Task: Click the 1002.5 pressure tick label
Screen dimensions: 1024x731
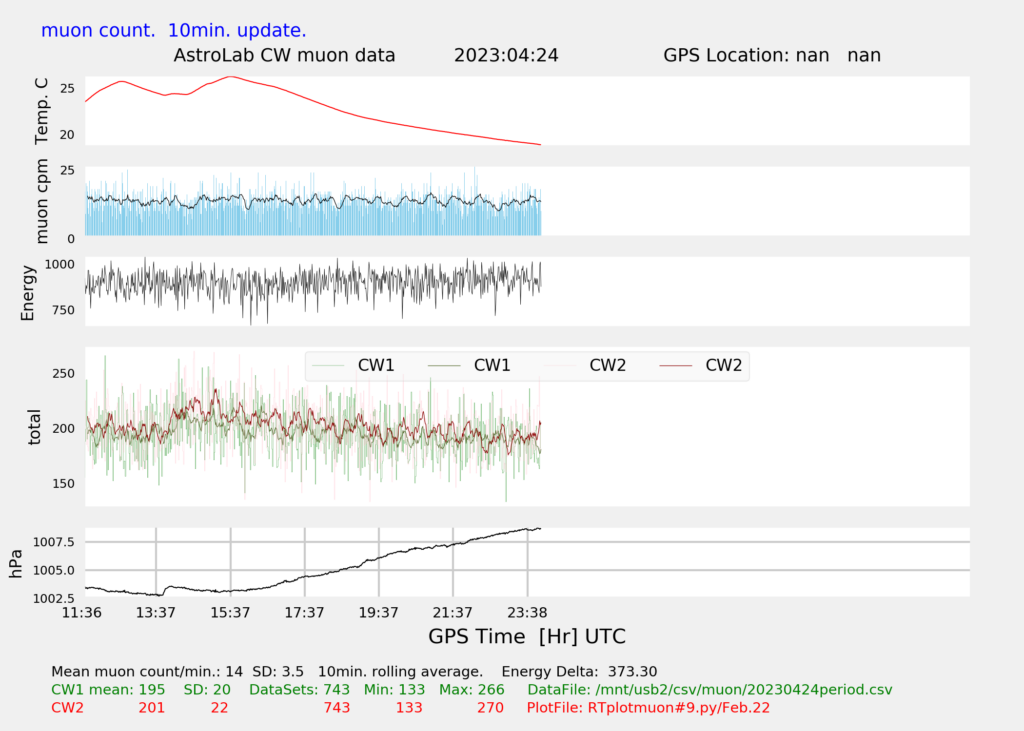Action: pos(54,598)
